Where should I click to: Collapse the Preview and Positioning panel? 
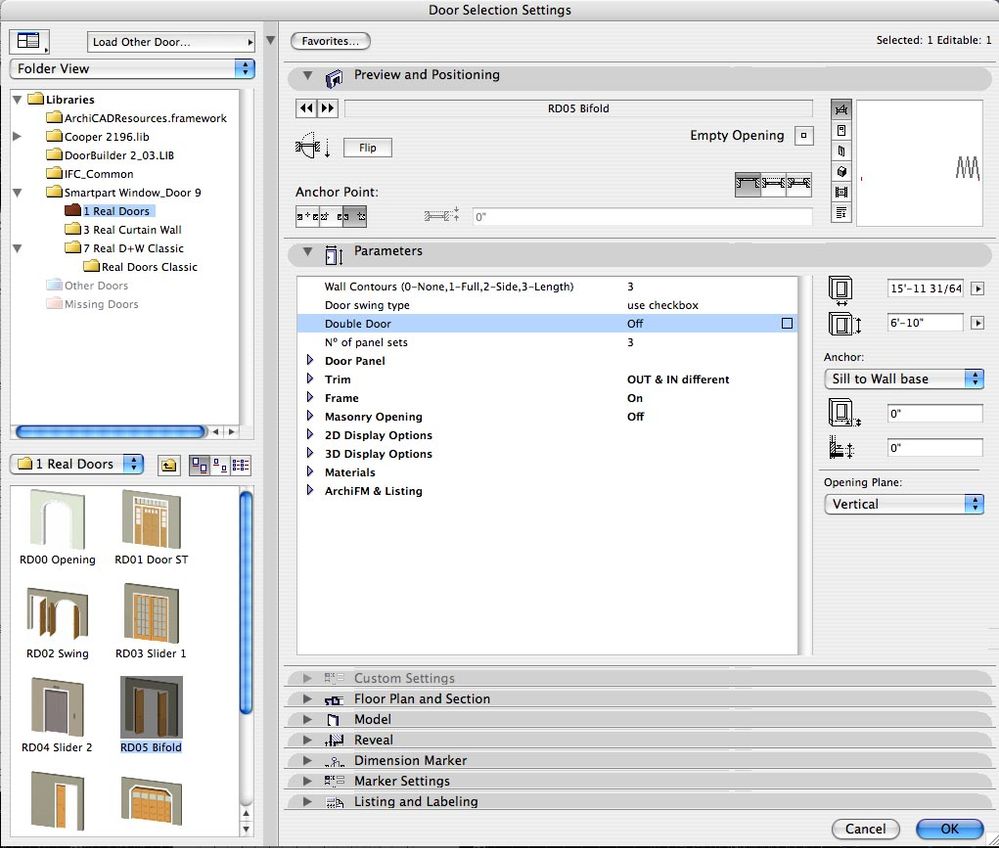click(308, 76)
